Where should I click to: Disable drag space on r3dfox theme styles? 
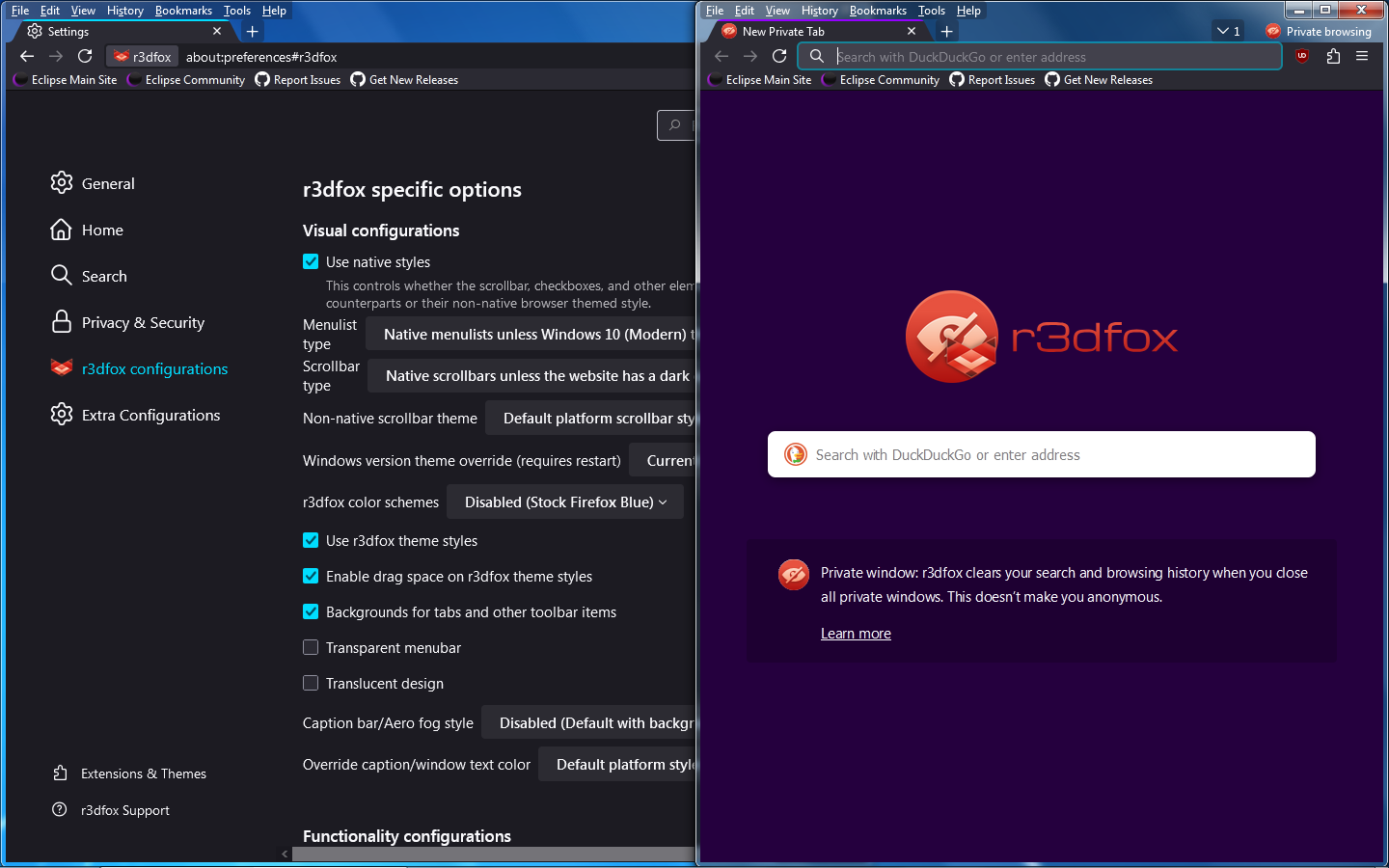(x=311, y=576)
